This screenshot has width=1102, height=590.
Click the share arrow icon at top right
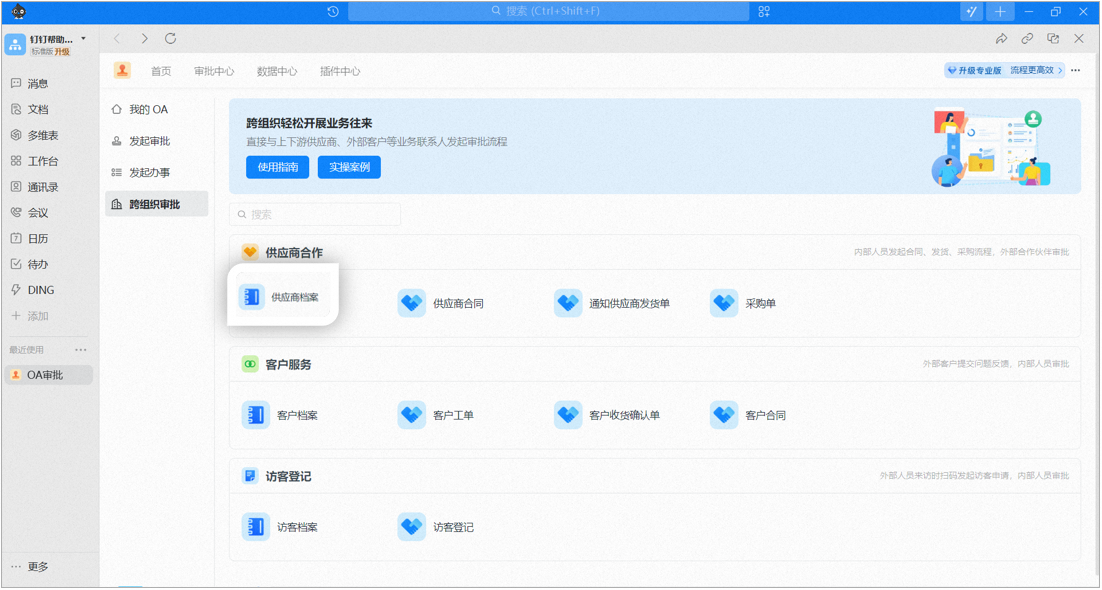(1001, 39)
